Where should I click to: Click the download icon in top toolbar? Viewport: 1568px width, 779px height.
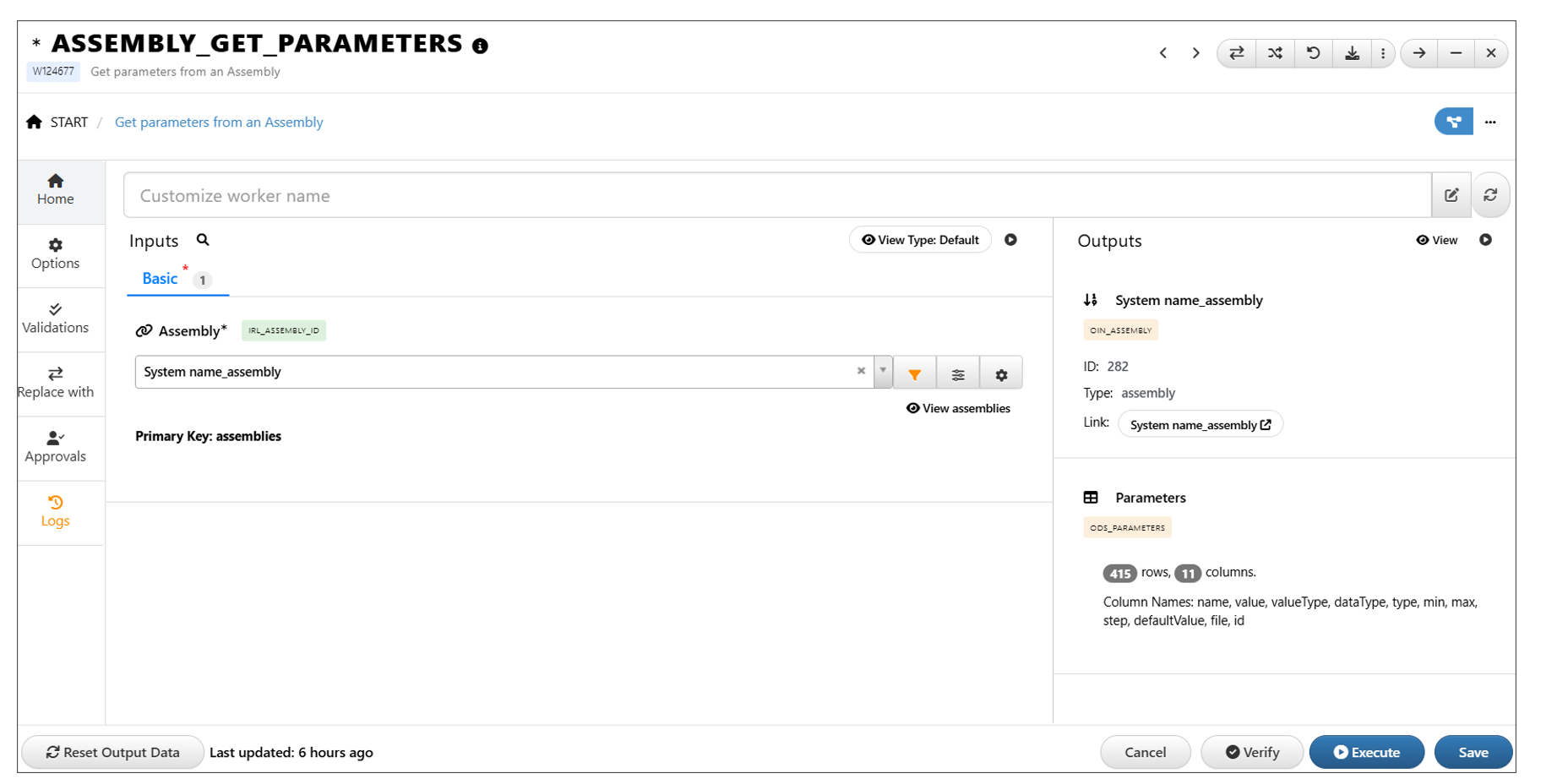click(x=1352, y=53)
